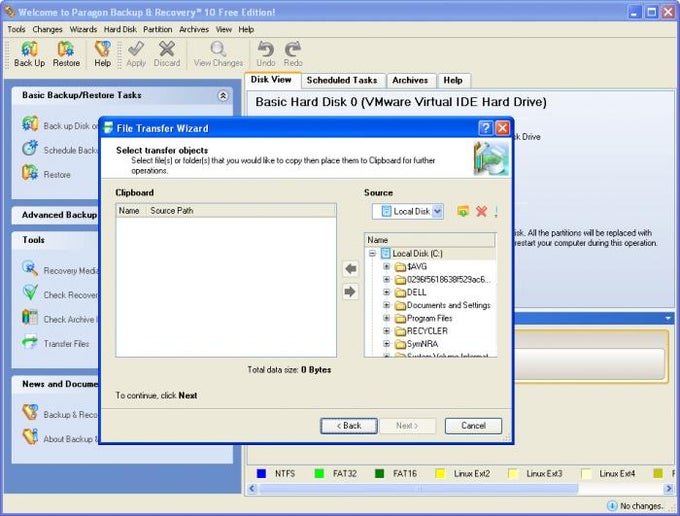
Task: Click the NTFS blue legend swatch
Action: (x=261, y=474)
